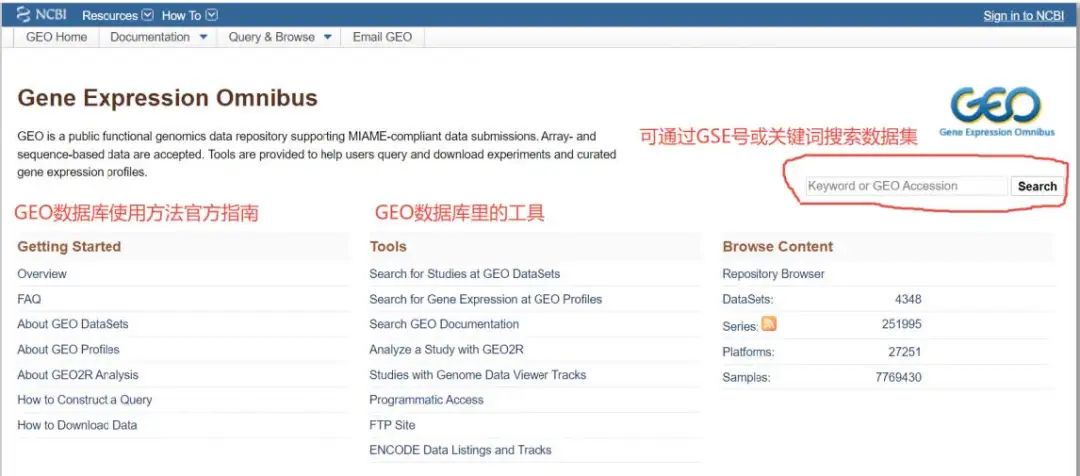Click the Gene Expression Omnibus heading
Viewport: 1080px width, 476px height.
(167, 98)
